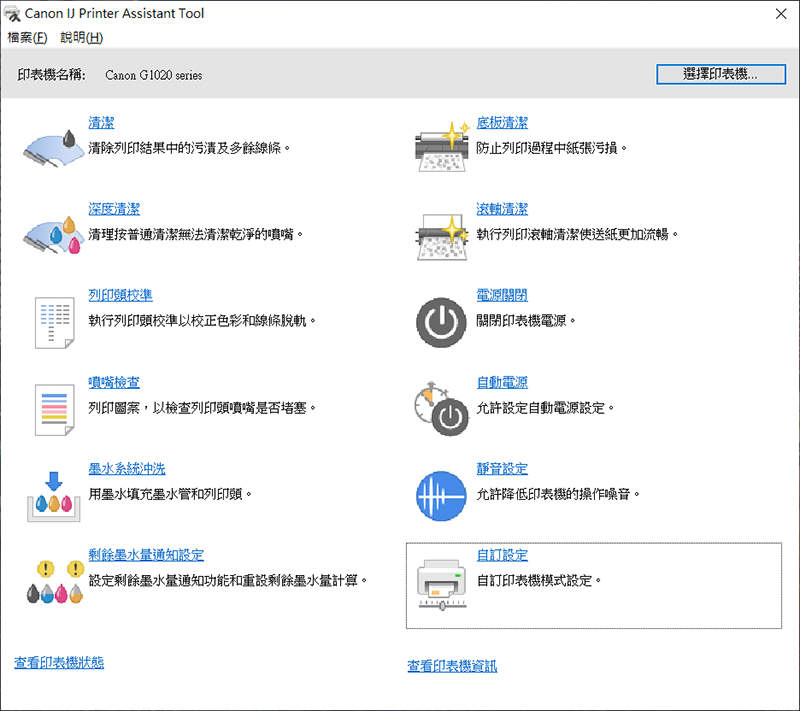Click the 查看印表機資訊 link
Screen dimensions: 800x711
point(450,662)
